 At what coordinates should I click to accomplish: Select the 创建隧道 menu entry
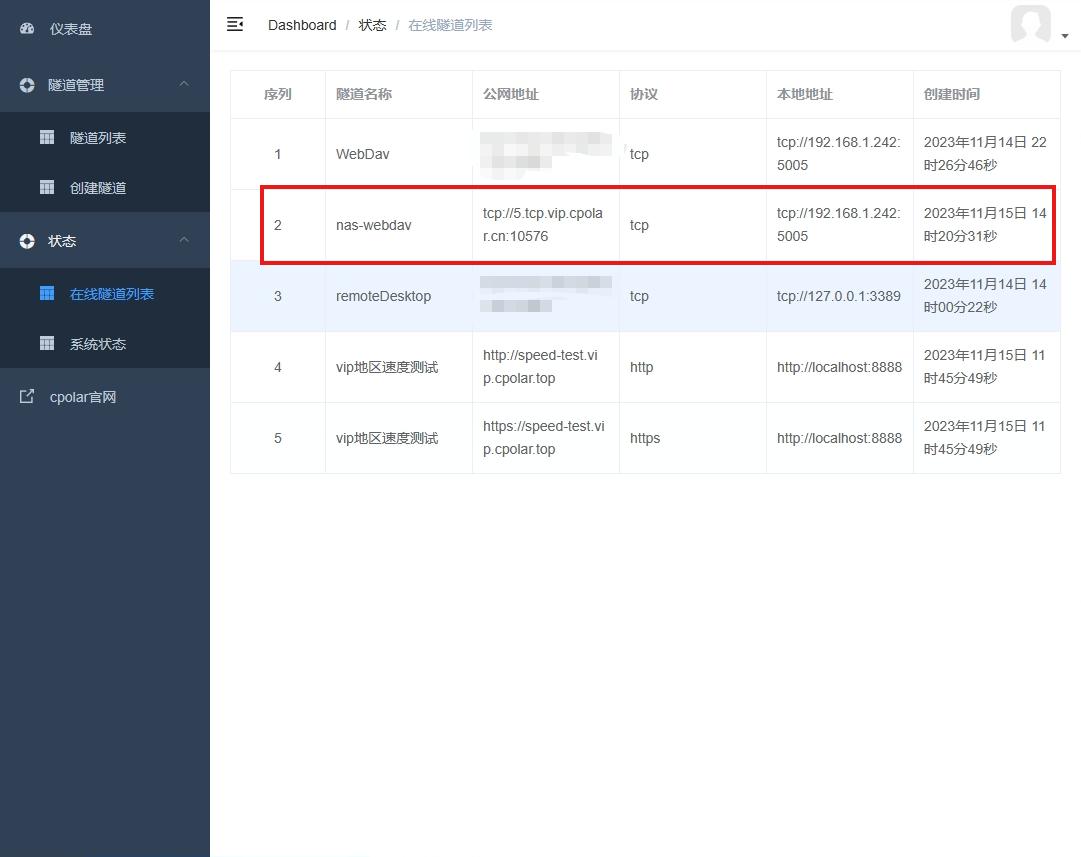(105, 188)
